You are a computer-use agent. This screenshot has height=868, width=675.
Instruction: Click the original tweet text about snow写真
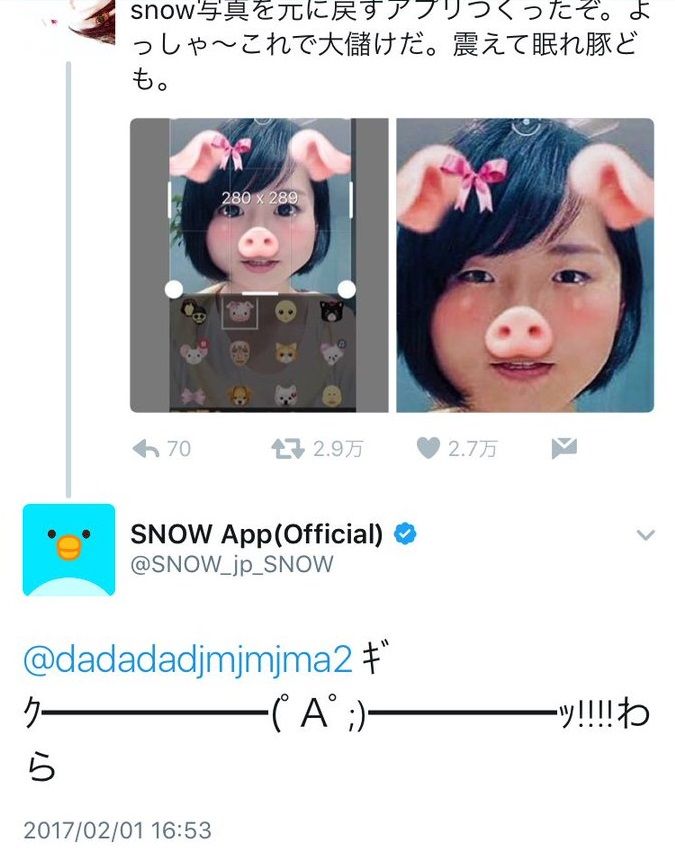pos(390,46)
